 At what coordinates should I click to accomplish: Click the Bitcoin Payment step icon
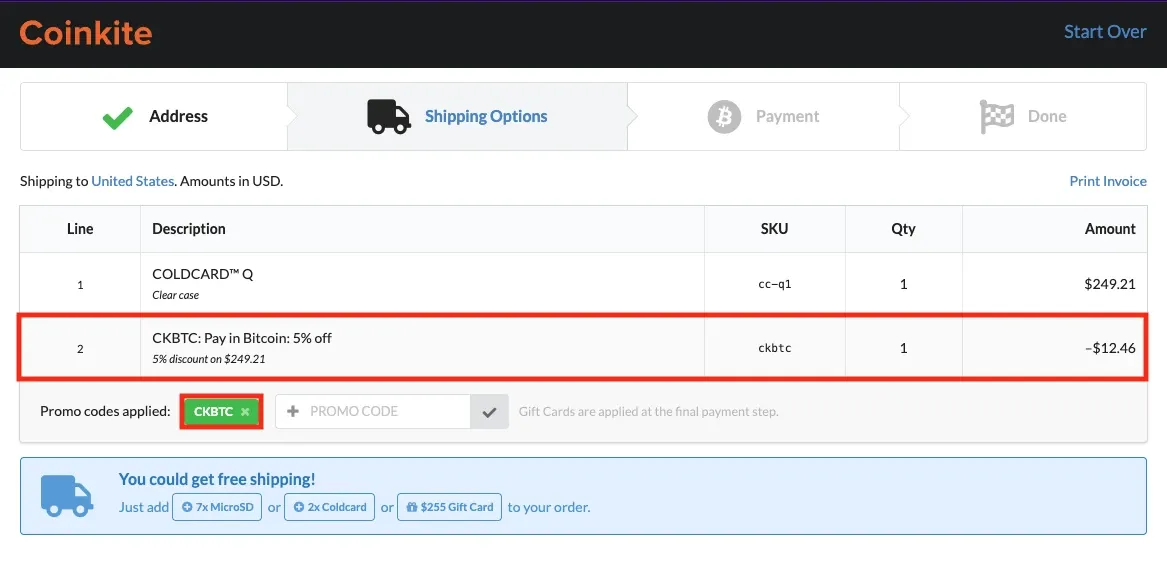tap(724, 117)
